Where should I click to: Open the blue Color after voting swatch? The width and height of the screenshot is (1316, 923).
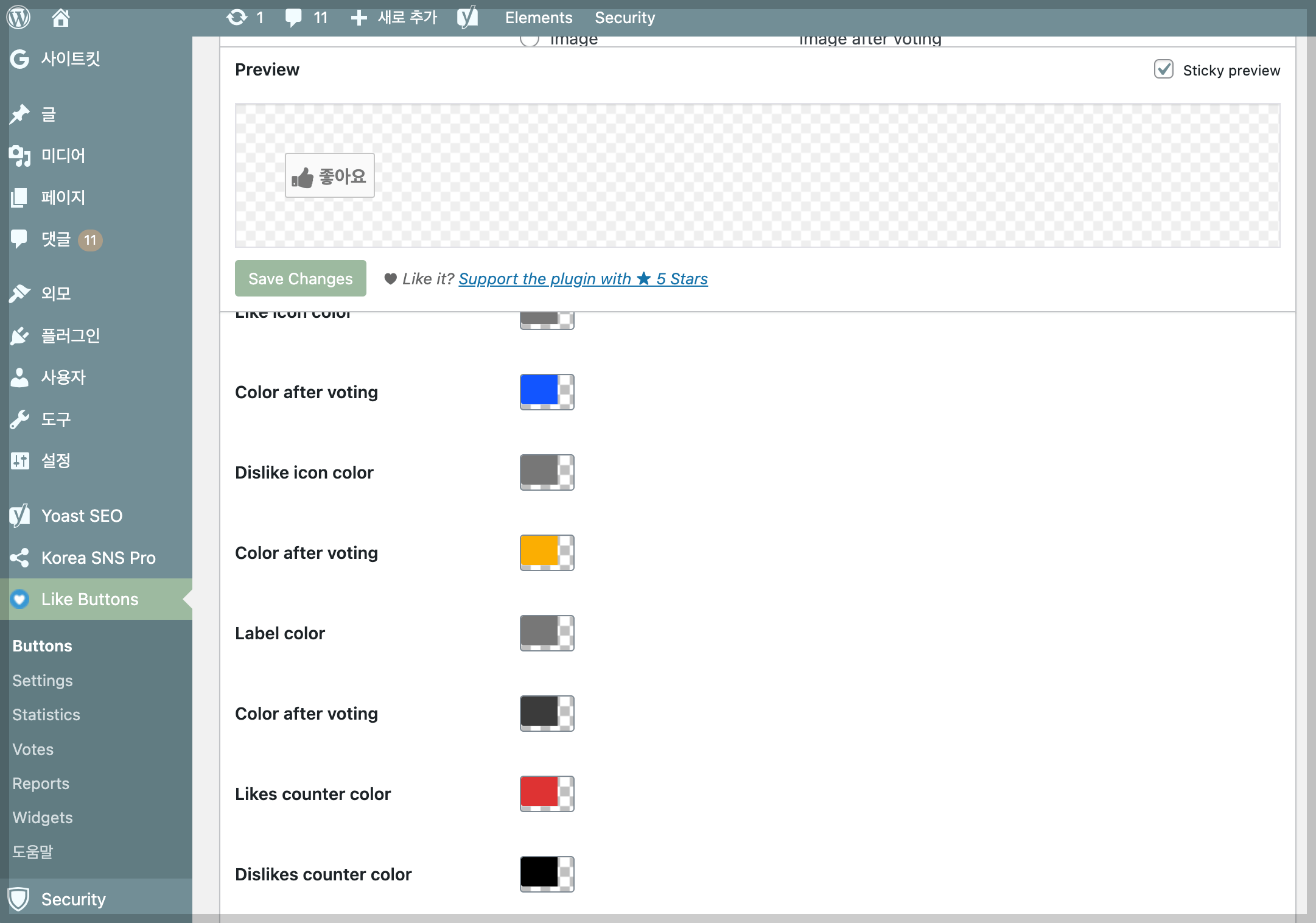(x=546, y=391)
